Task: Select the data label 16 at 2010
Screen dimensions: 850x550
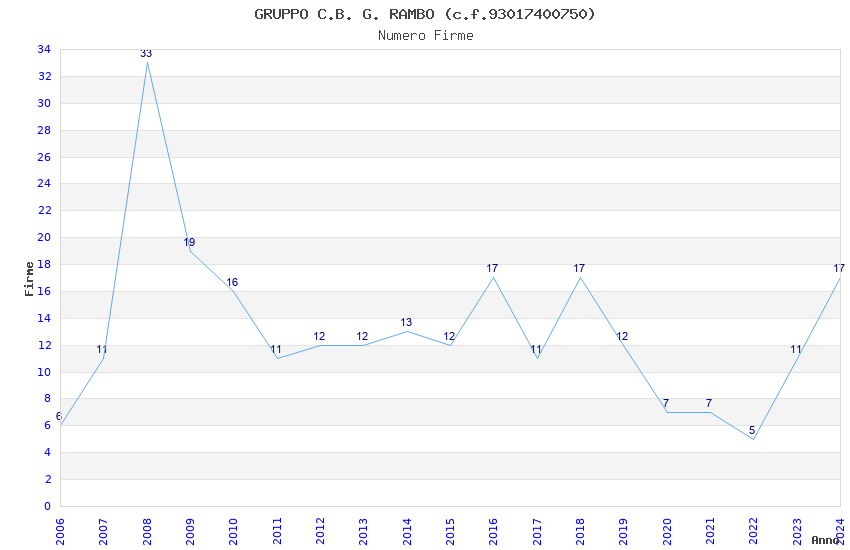Action: coord(232,282)
